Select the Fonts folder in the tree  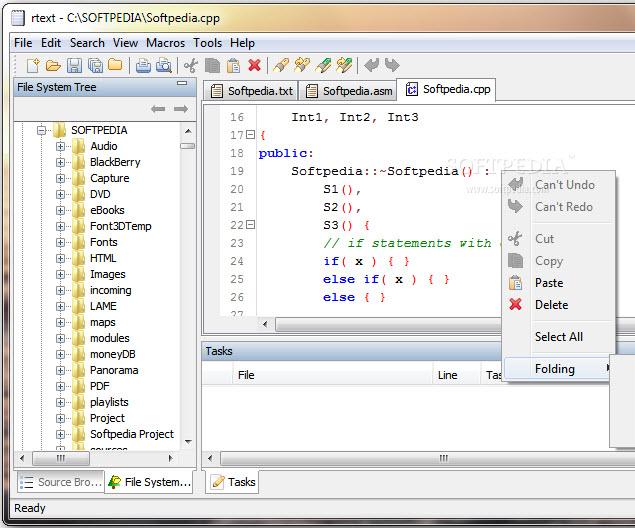tap(103, 242)
